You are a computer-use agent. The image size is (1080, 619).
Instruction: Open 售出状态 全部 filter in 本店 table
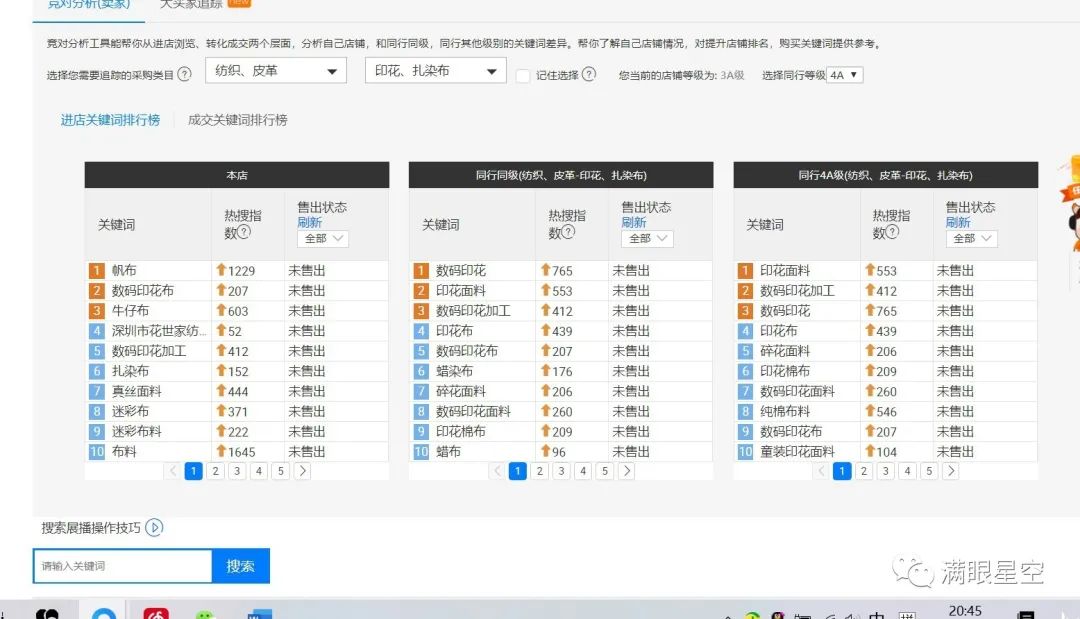[323, 238]
